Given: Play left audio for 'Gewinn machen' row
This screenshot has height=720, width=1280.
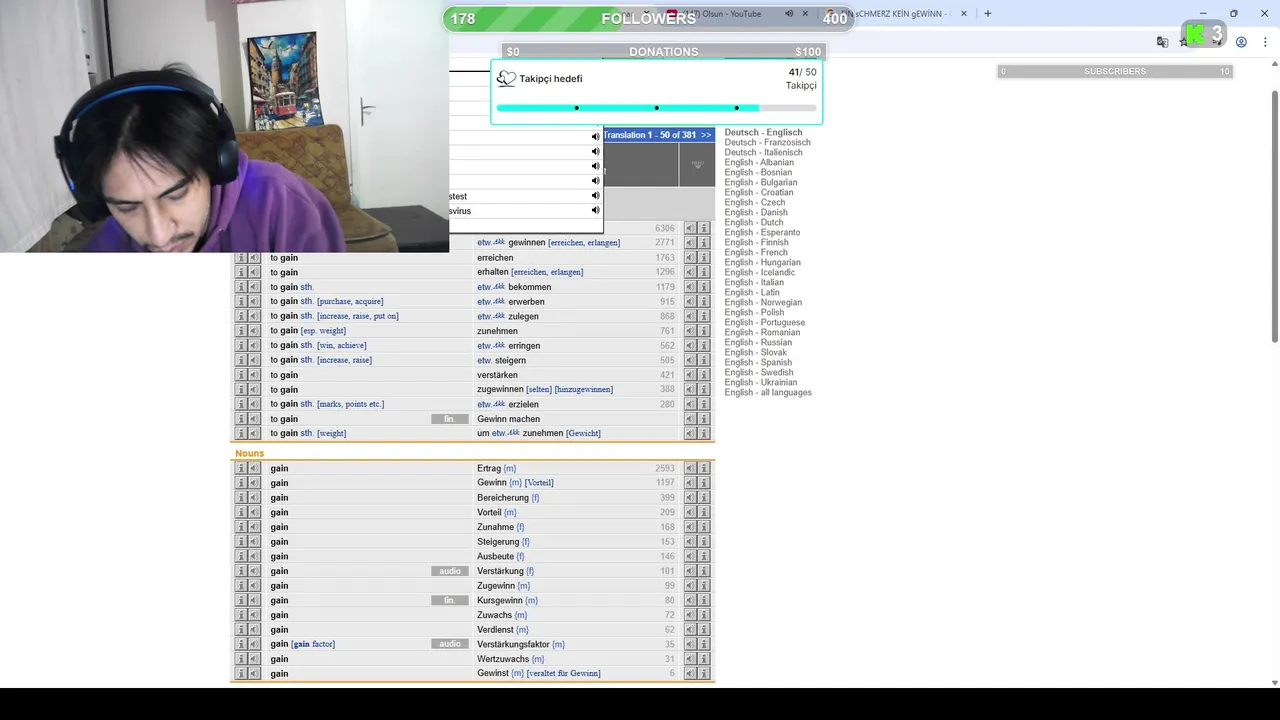Looking at the screenshot, I should click(x=254, y=419).
